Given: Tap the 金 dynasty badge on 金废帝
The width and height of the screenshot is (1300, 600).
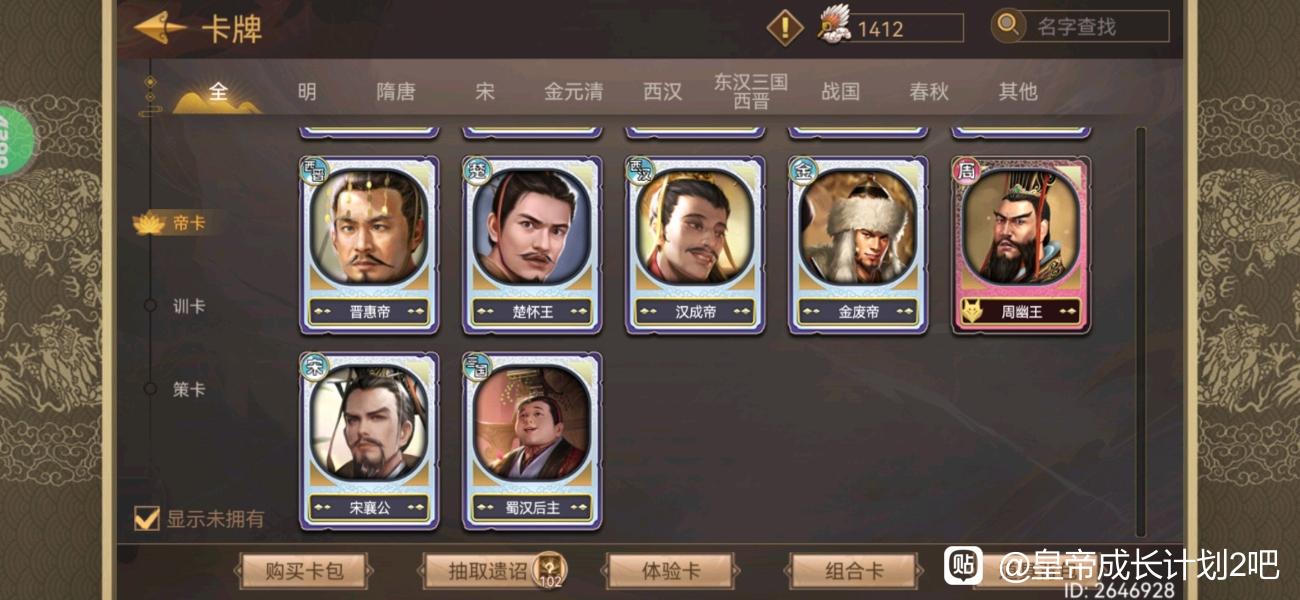Looking at the screenshot, I should 804,171.
